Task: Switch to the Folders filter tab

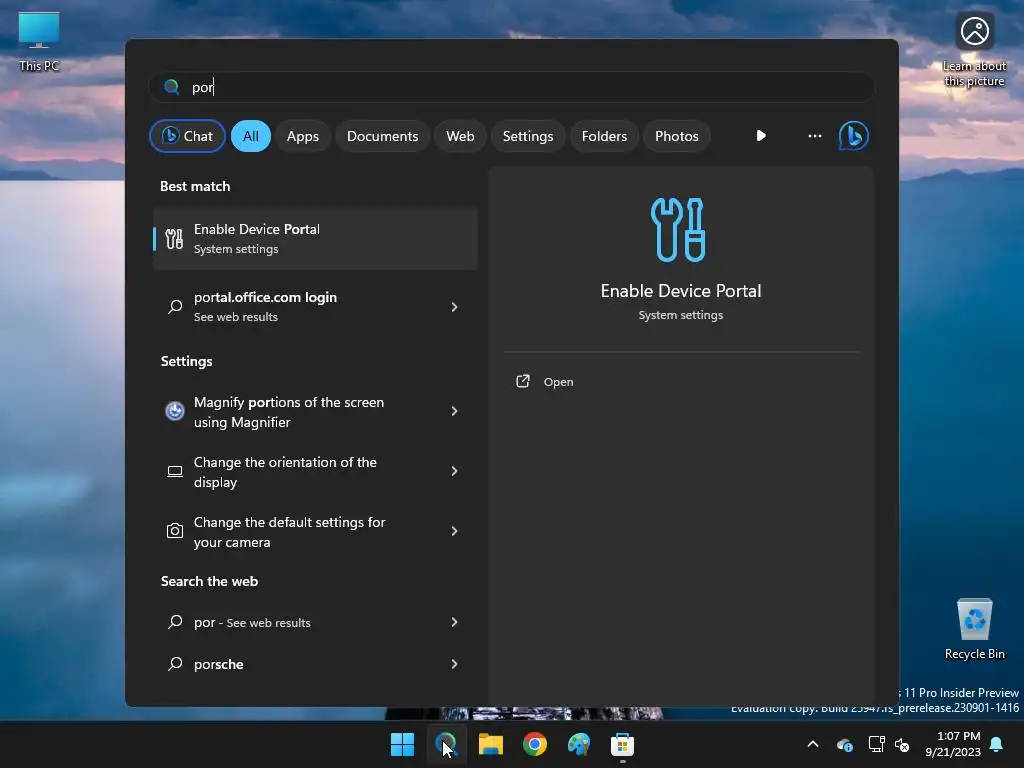Action: click(604, 136)
